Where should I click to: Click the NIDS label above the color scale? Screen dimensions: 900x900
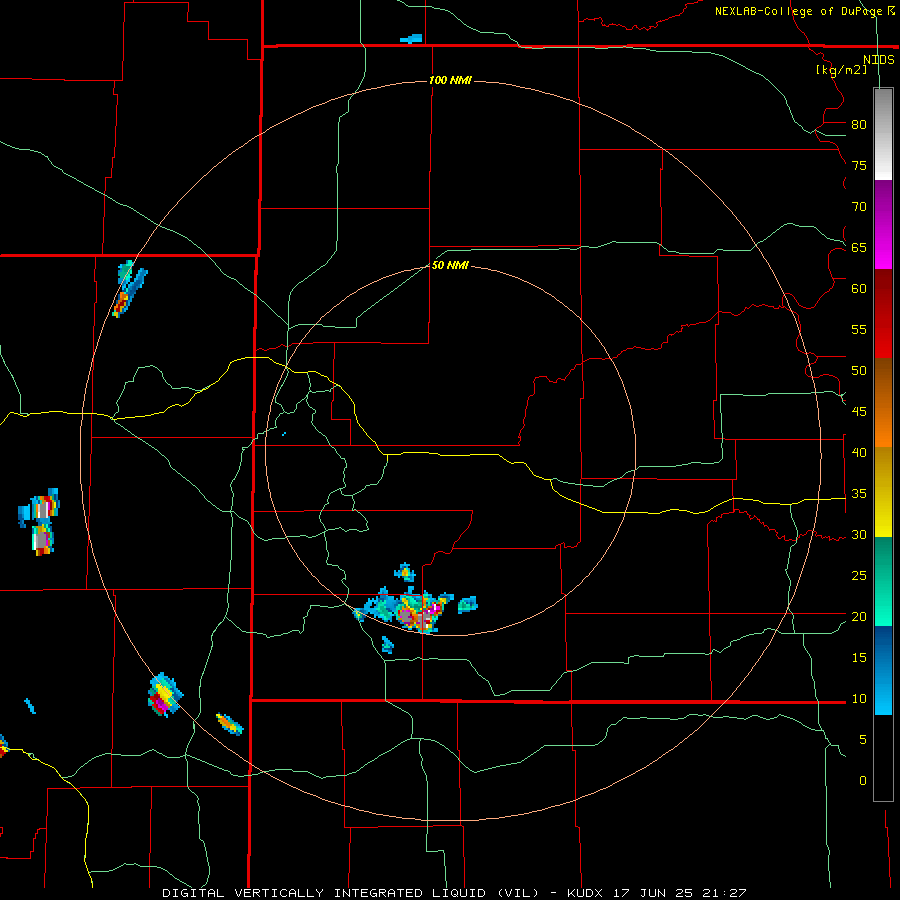pyautogui.click(x=879, y=60)
